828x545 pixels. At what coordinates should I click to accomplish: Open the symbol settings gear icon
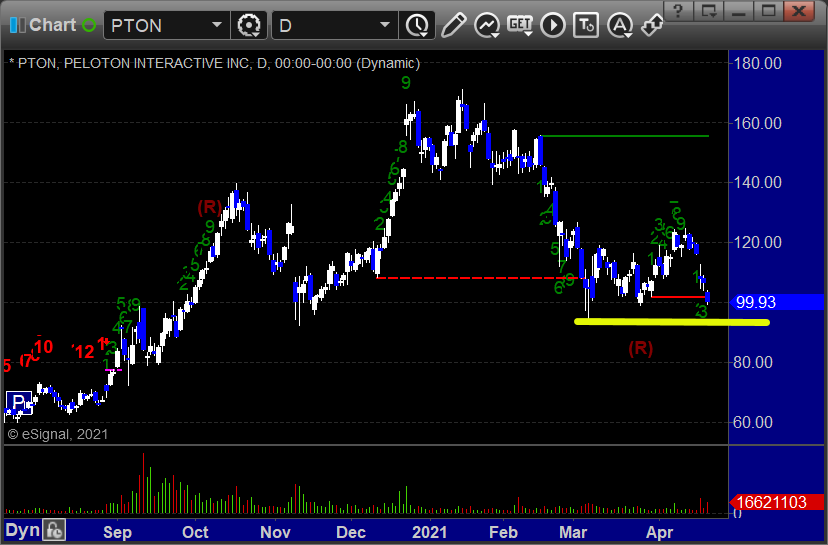coord(249,25)
